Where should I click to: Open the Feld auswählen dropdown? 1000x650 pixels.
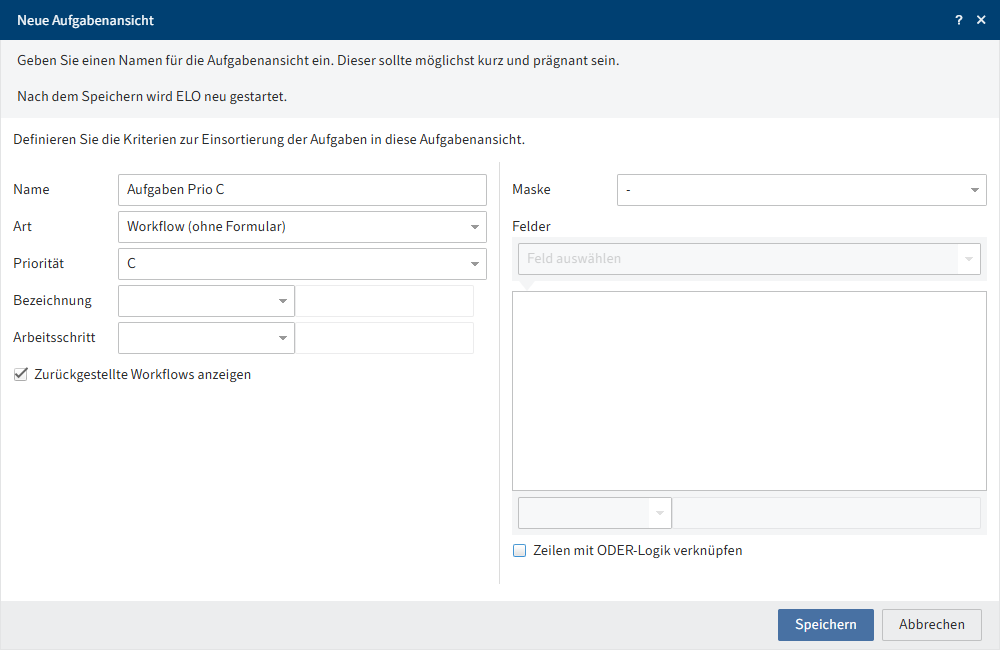point(749,259)
